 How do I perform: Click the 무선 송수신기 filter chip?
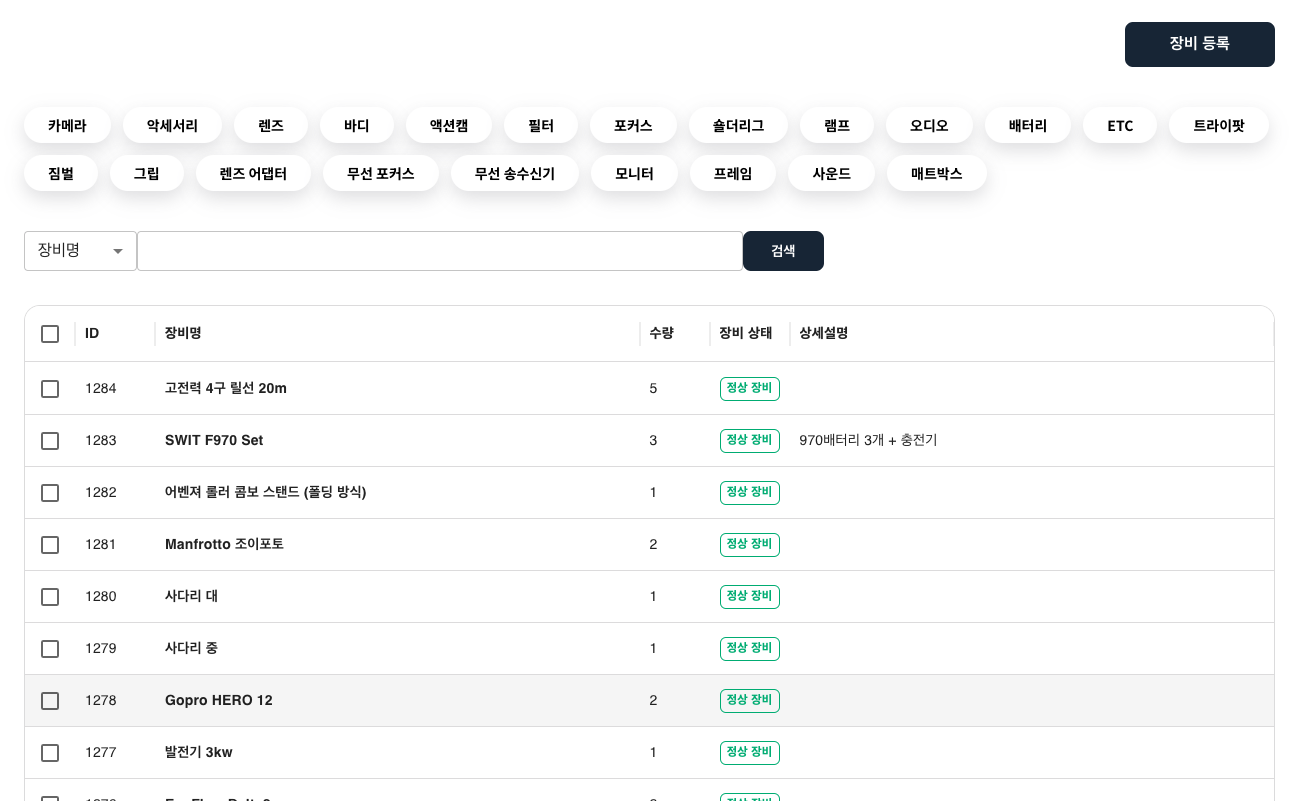514,174
